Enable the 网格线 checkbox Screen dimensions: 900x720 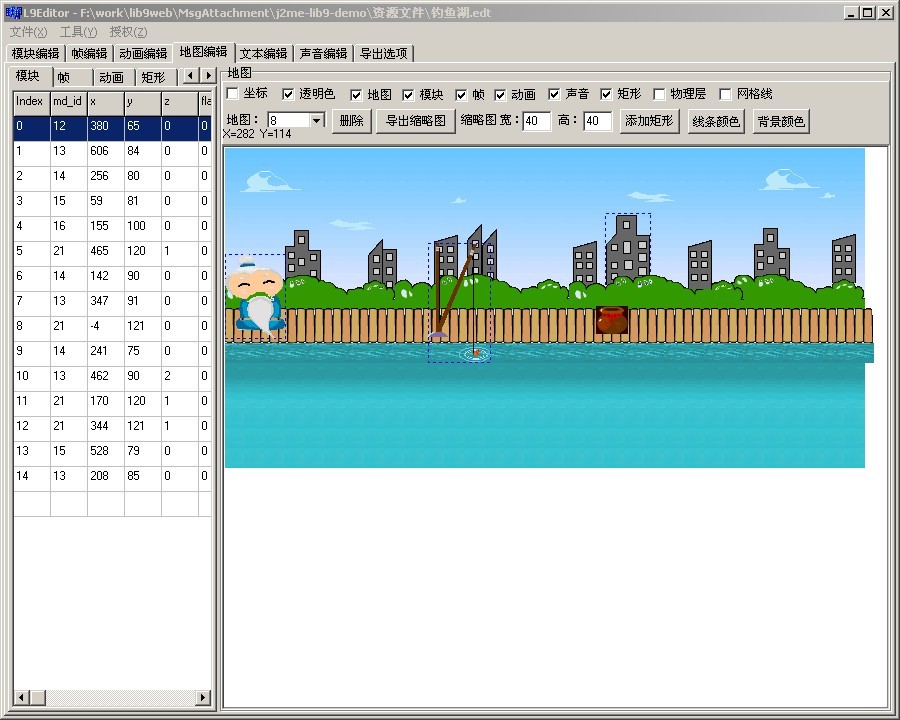click(x=726, y=94)
